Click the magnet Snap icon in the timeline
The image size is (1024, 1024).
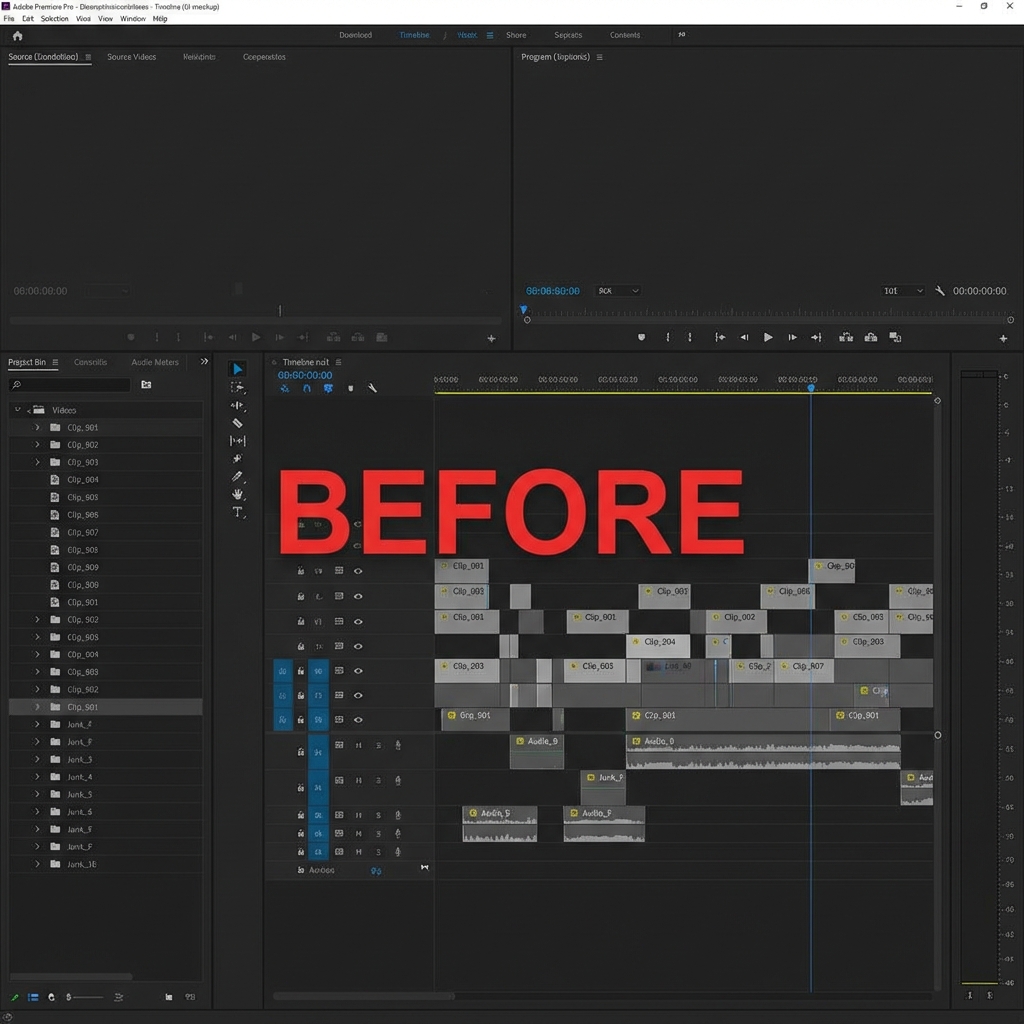(308, 388)
